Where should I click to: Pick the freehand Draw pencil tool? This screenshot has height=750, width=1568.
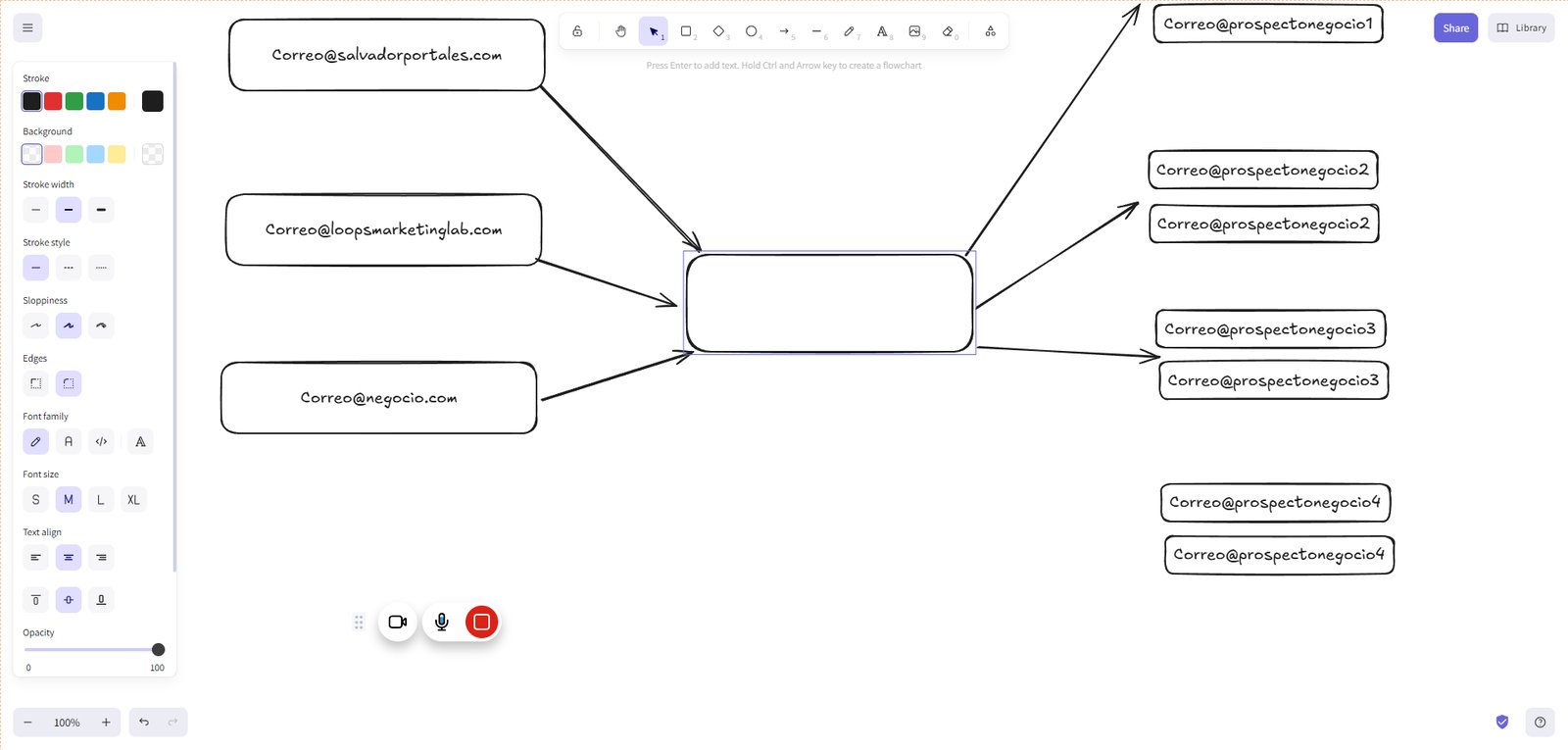[x=850, y=31]
